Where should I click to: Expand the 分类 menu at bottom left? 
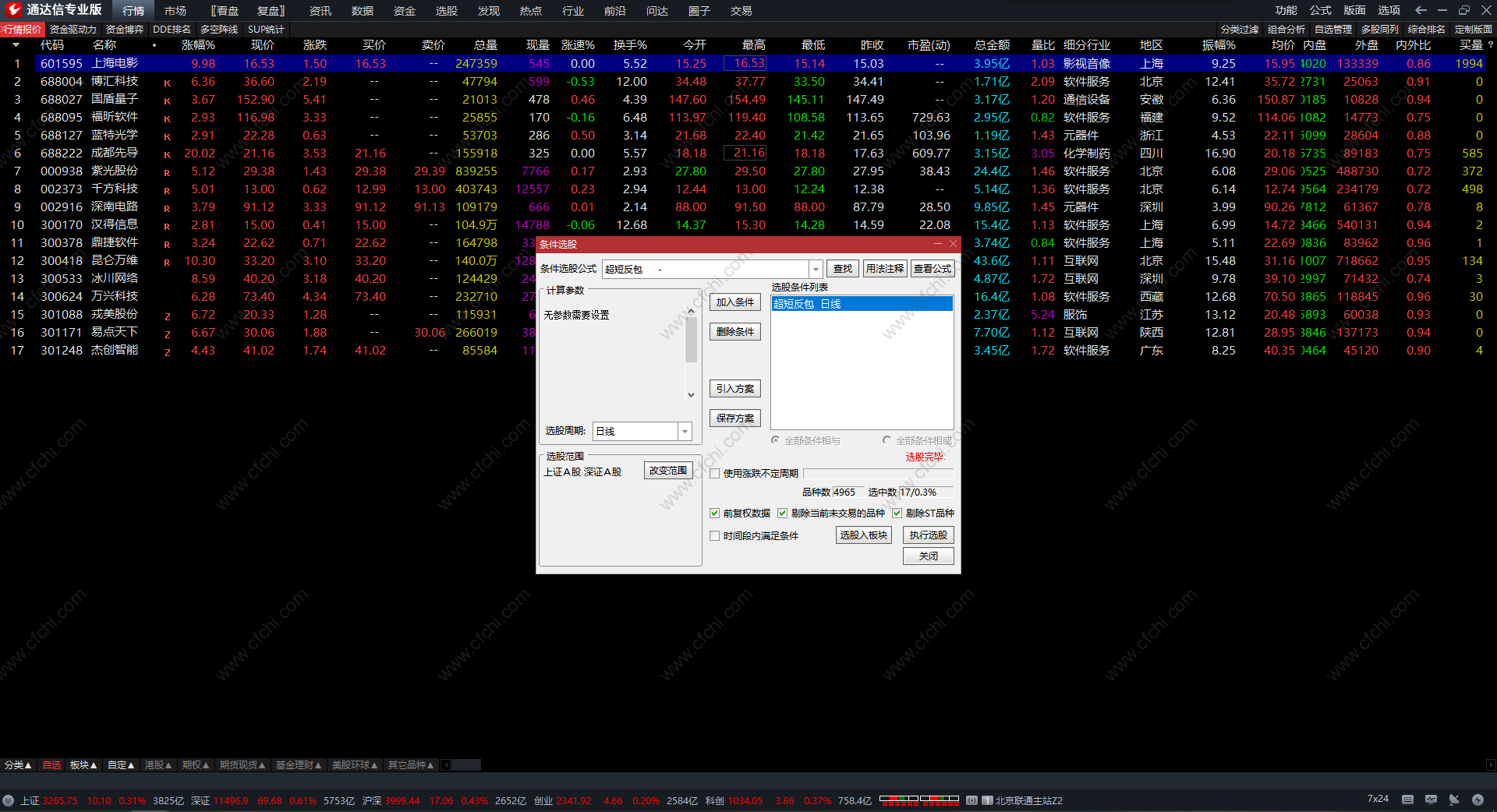pos(17,765)
